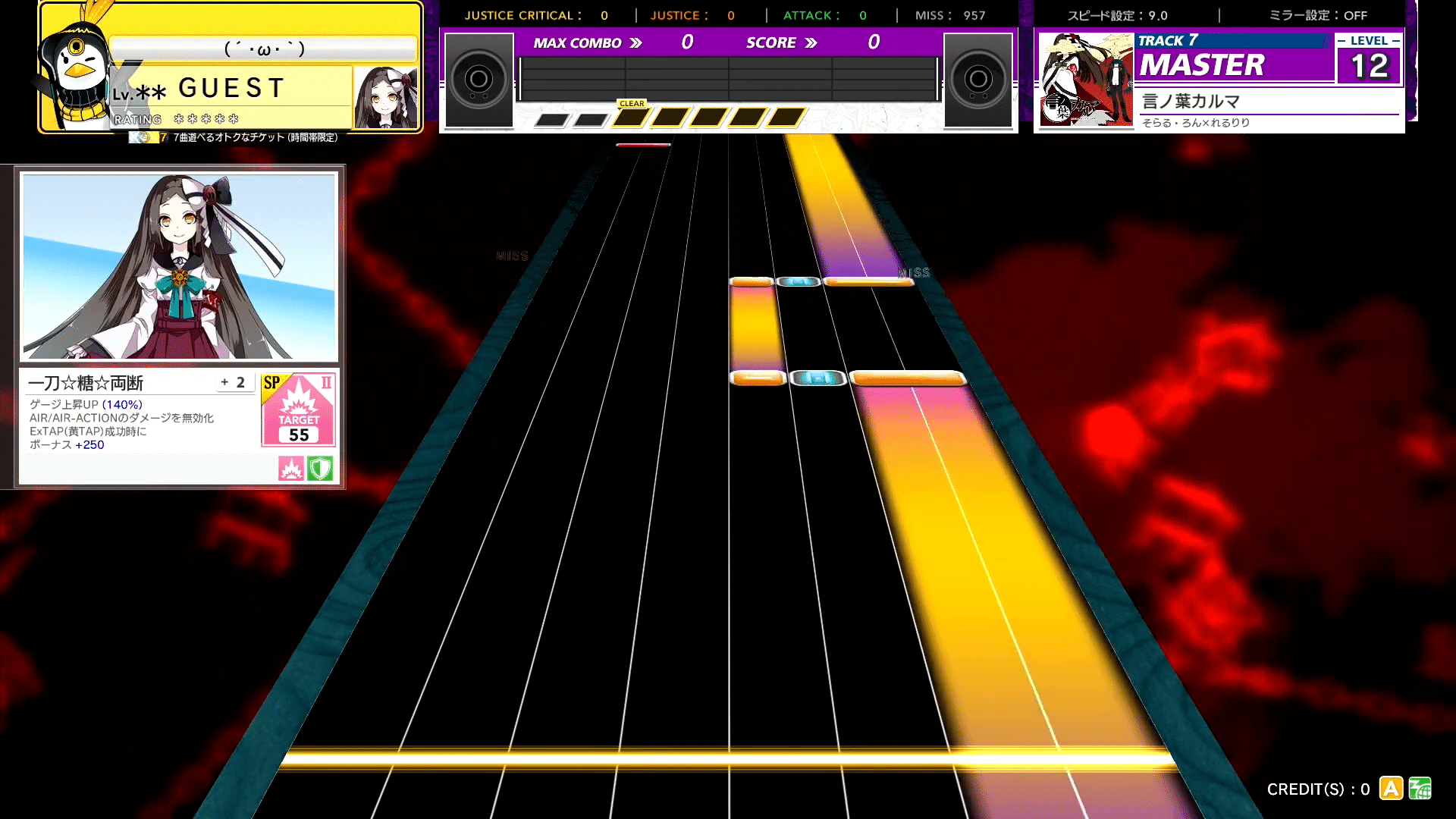Click the RATING stars text

(x=176, y=119)
